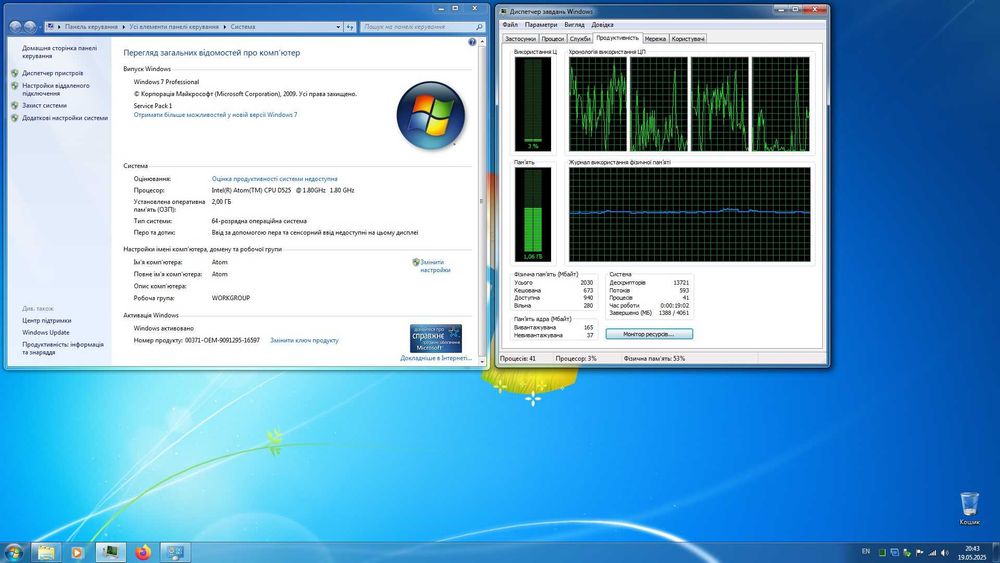Open help via the blue question mark icon
1000x563 pixels.
[472, 42]
